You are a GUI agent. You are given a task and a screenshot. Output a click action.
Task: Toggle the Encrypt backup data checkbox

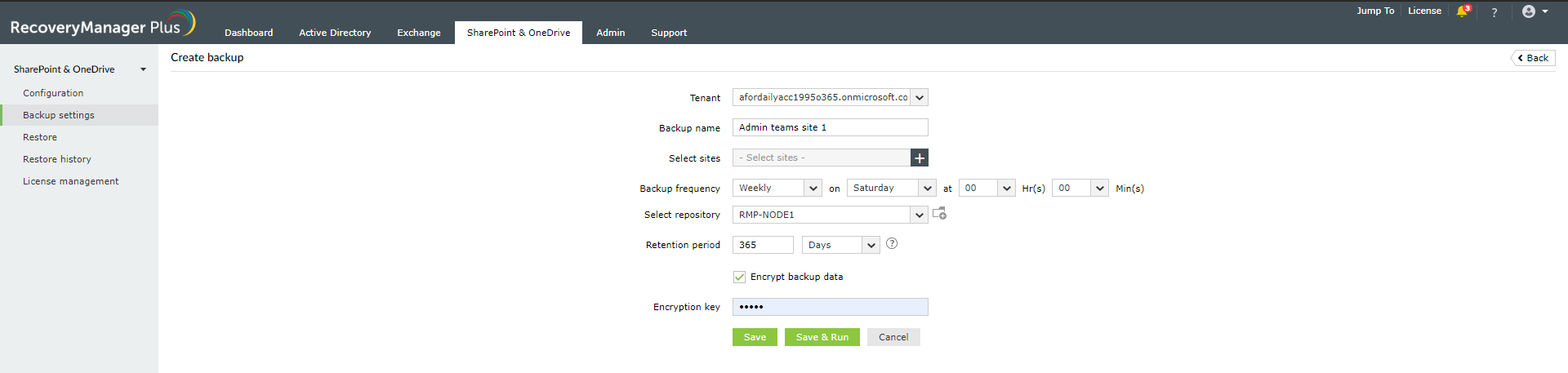[739, 277]
